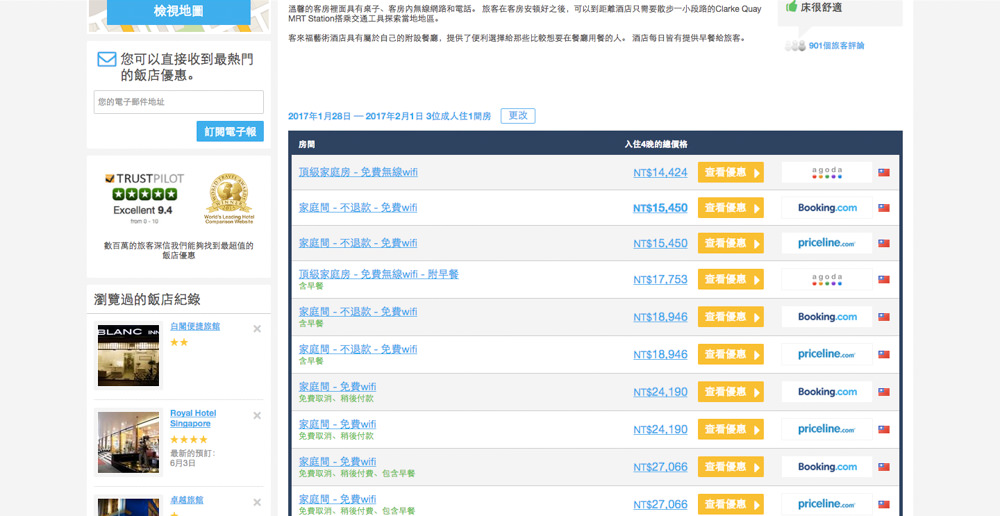
Task: Click 查看優惠 for NT$17,753 row
Action: click(730, 279)
